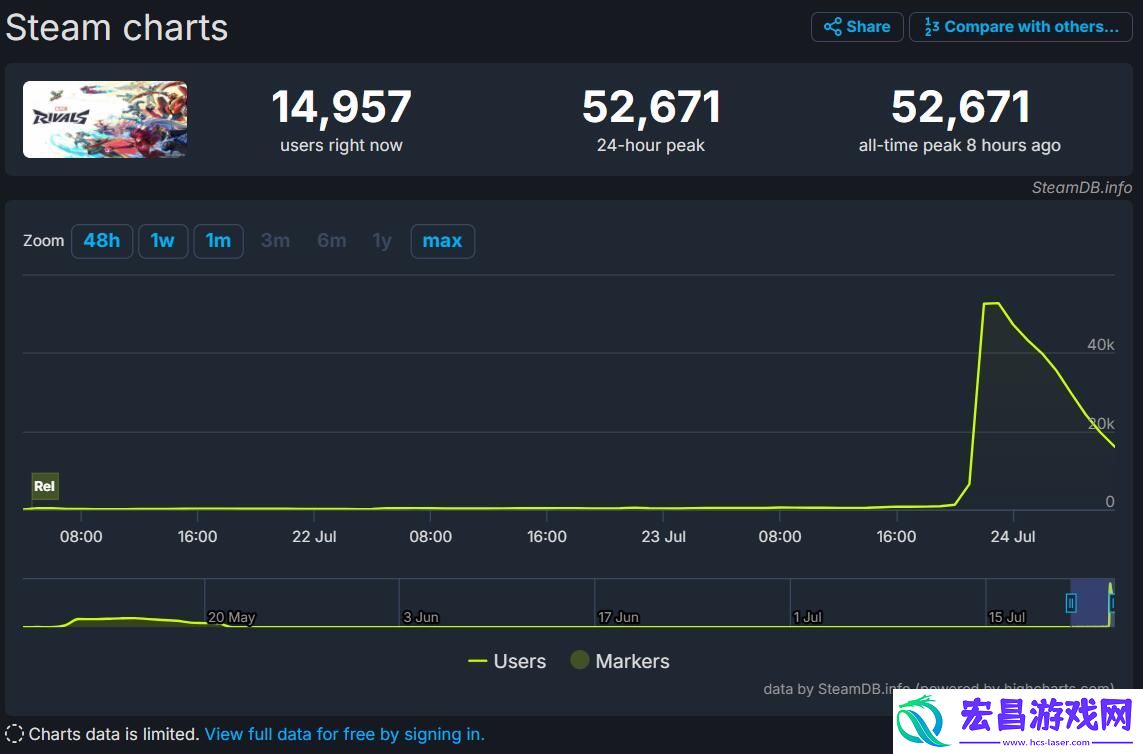This screenshot has width=1143, height=754.
Task: Click the limited data dashed circle icon
Action: point(14,734)
